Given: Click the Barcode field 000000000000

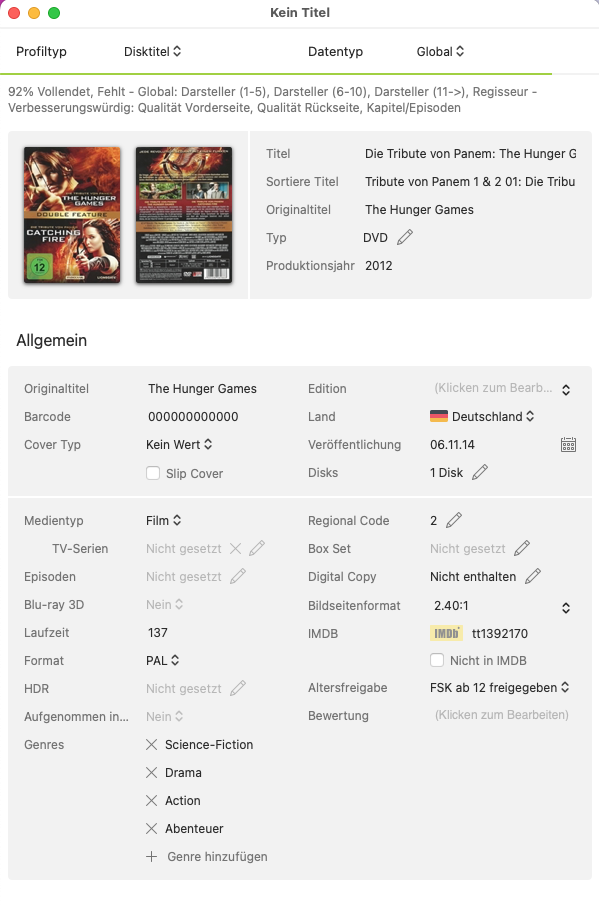Looking at the screenshot, I should (x=193, y=417).
